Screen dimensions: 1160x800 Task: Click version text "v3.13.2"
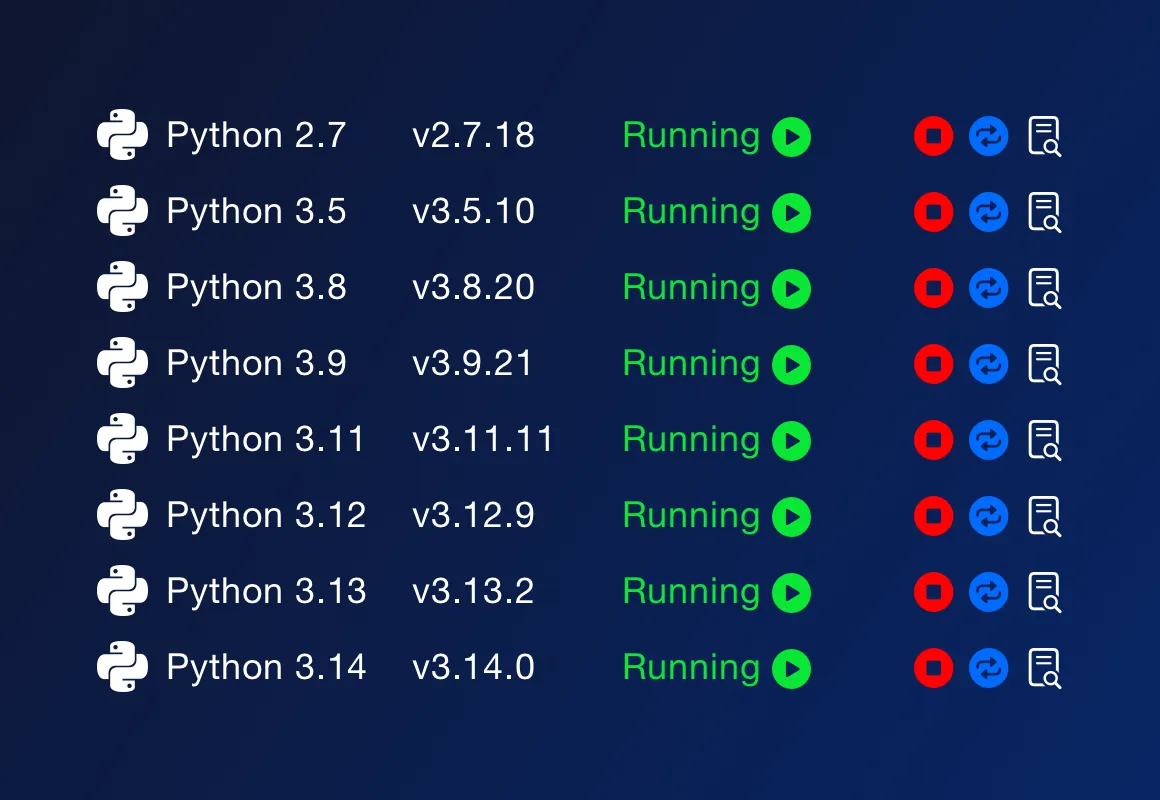click(473, 591)
